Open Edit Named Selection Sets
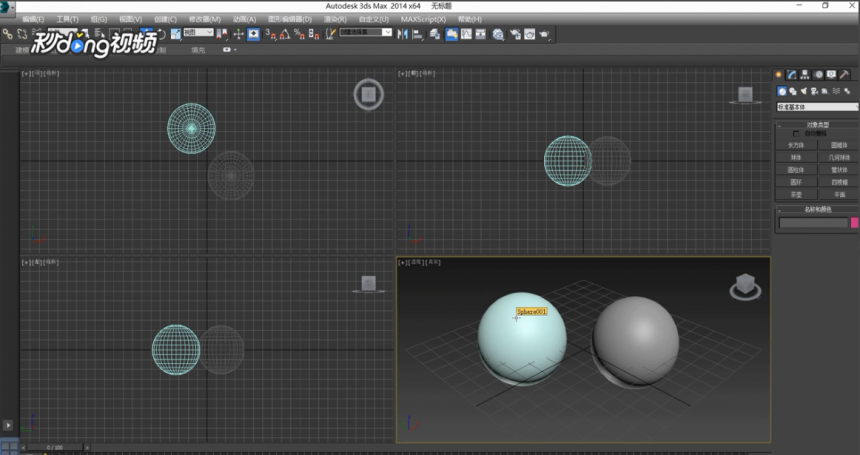The height and width of the screenshot is (455, 860). click(331, 34)
